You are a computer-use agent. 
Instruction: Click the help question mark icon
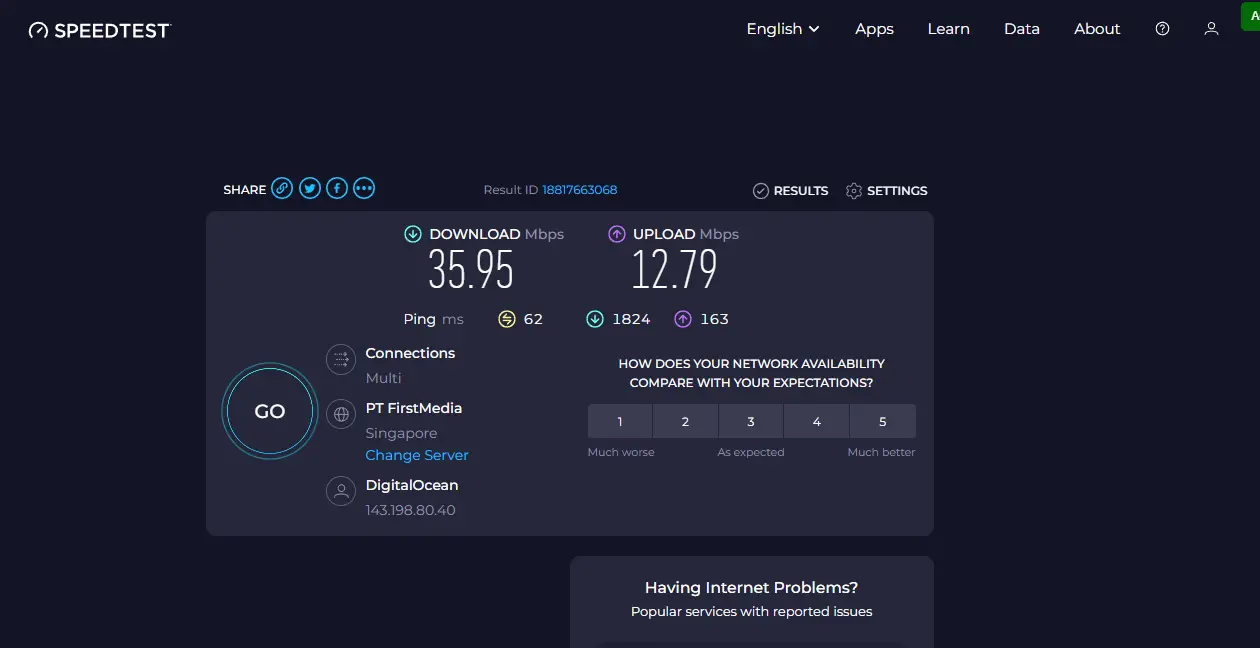(1162, 29)
